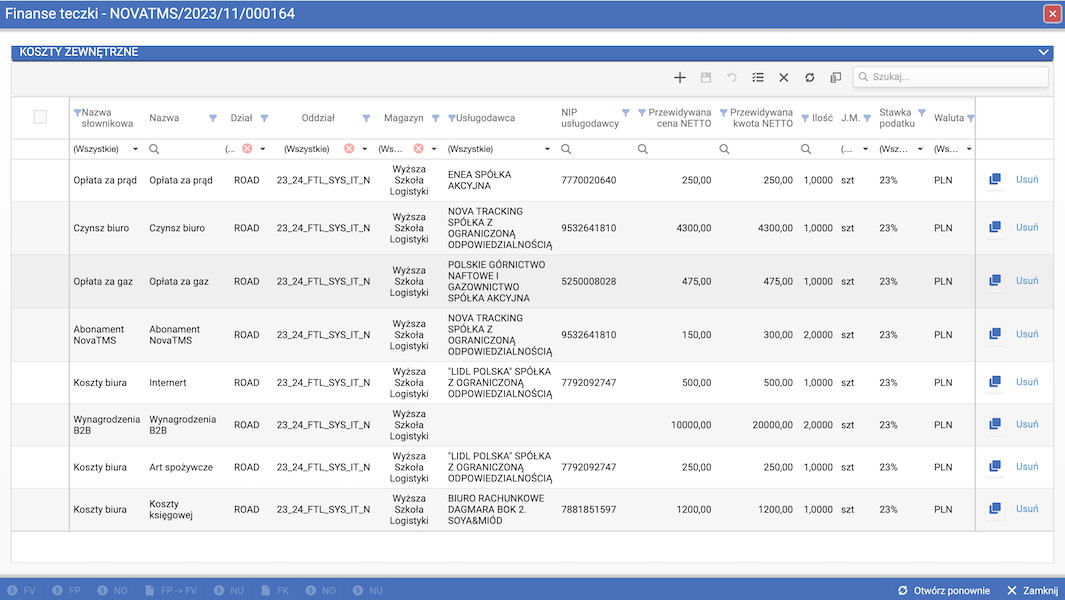This screenshot has width=1065, height=600.
Task: Toggle the select-all checkbox in header
Action: 40,117
